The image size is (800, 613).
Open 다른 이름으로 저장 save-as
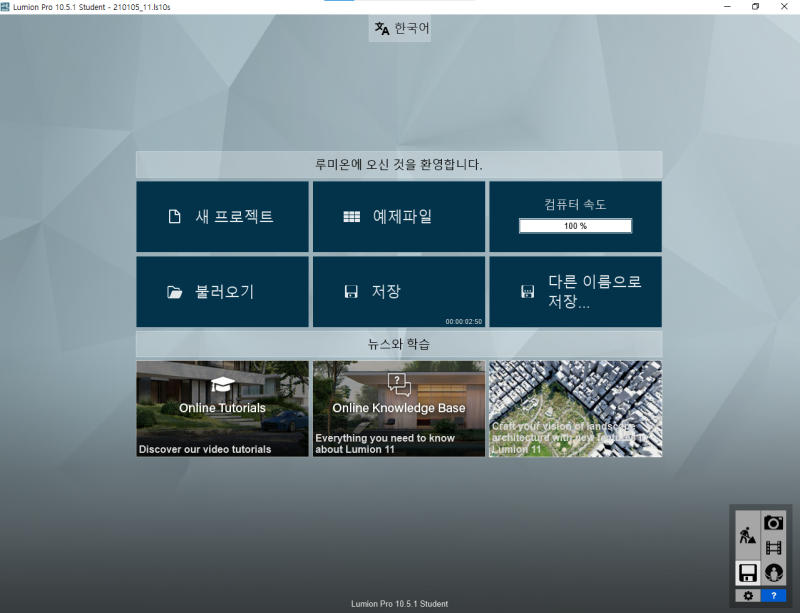576,291
